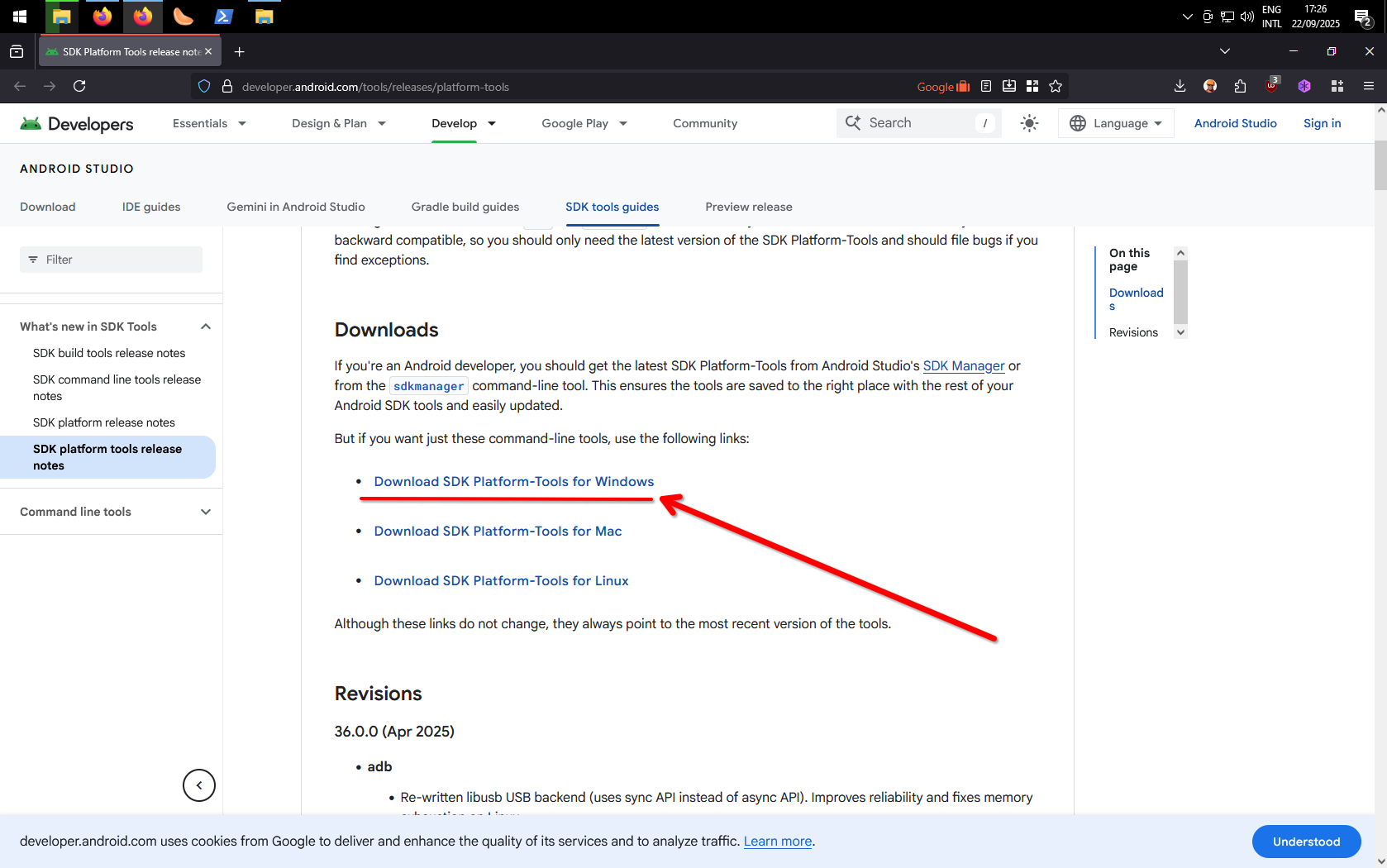1387x868 pixels.
Task: Open the Firefox downloads icon
Action: click(1180, 86)
